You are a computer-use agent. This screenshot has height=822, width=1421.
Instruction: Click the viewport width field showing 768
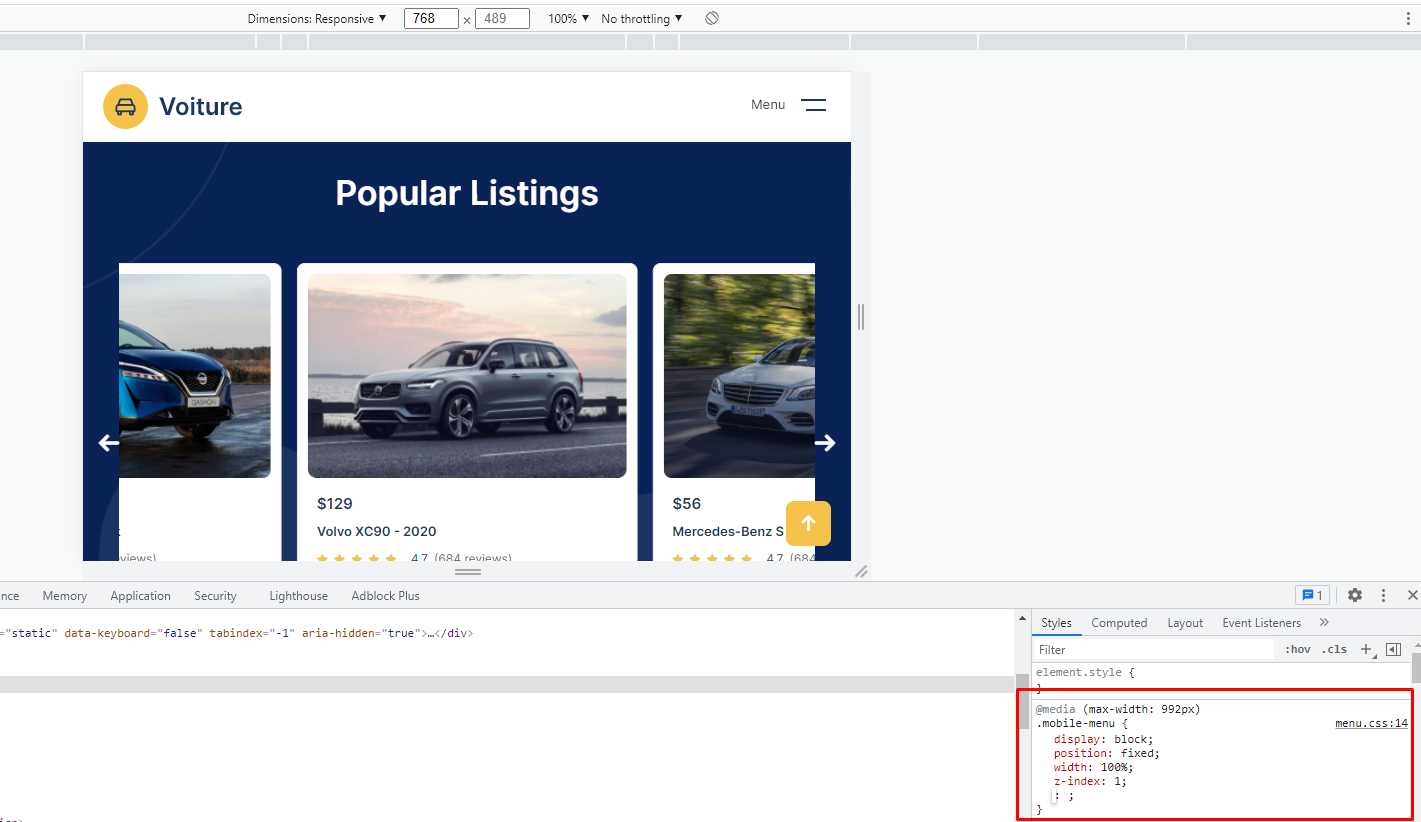tap(431, 19)
